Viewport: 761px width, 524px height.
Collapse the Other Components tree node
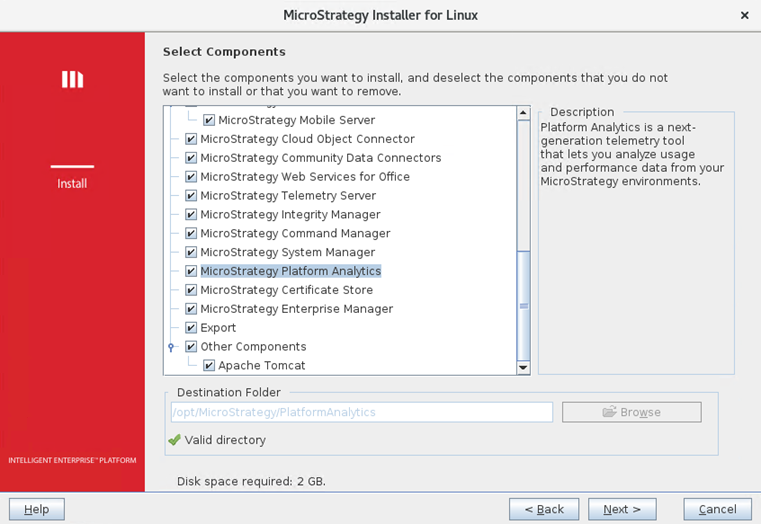(172, 347)
